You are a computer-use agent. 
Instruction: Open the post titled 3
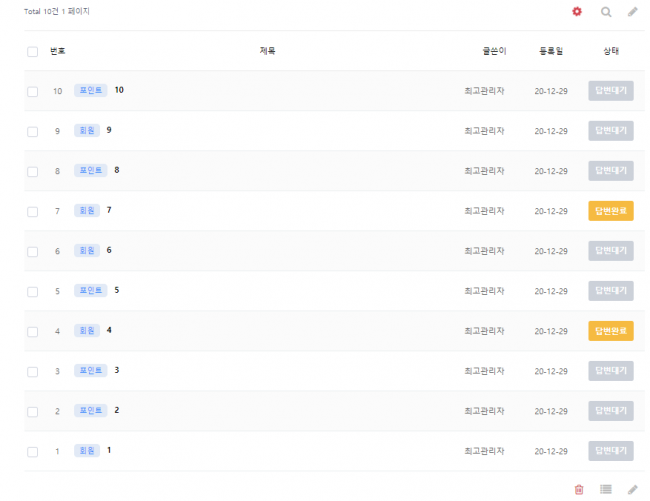click(117, 370)
